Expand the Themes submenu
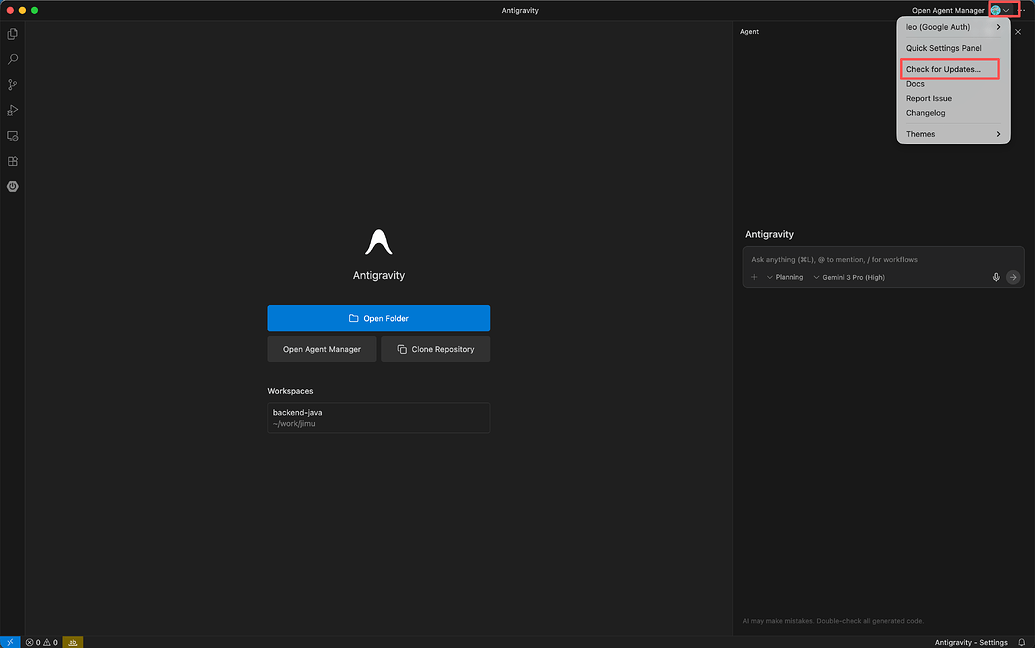Viewport: 1035px width, 648px height. 953,134
